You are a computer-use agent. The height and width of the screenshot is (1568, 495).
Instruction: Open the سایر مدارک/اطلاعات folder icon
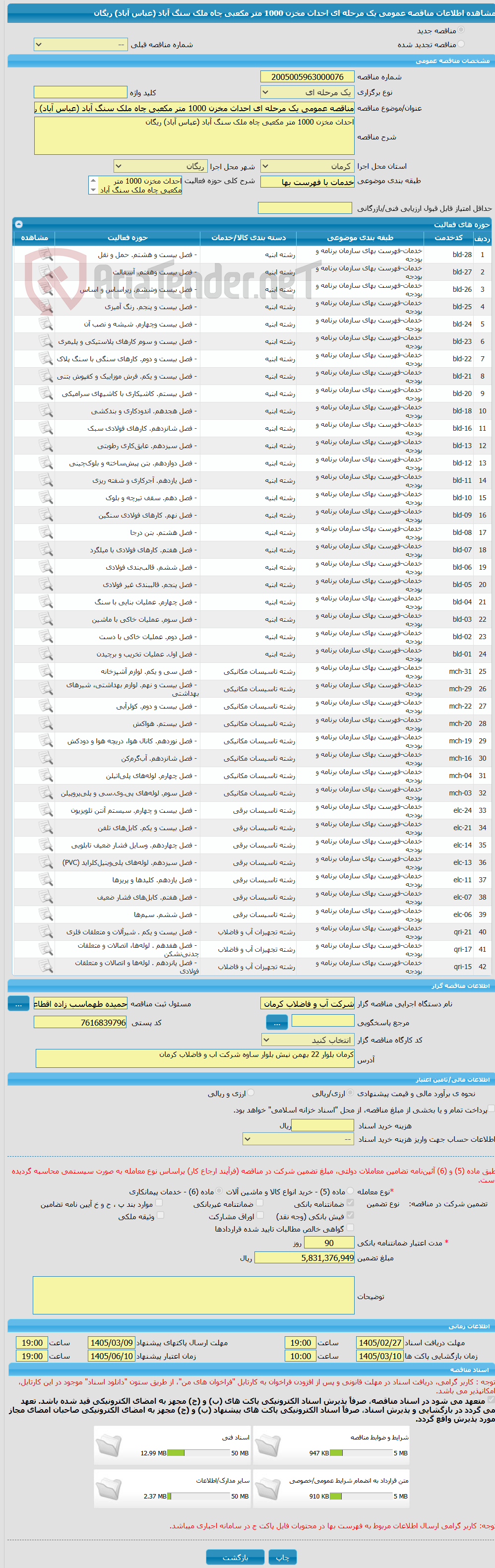click(x=109, y=1488)
